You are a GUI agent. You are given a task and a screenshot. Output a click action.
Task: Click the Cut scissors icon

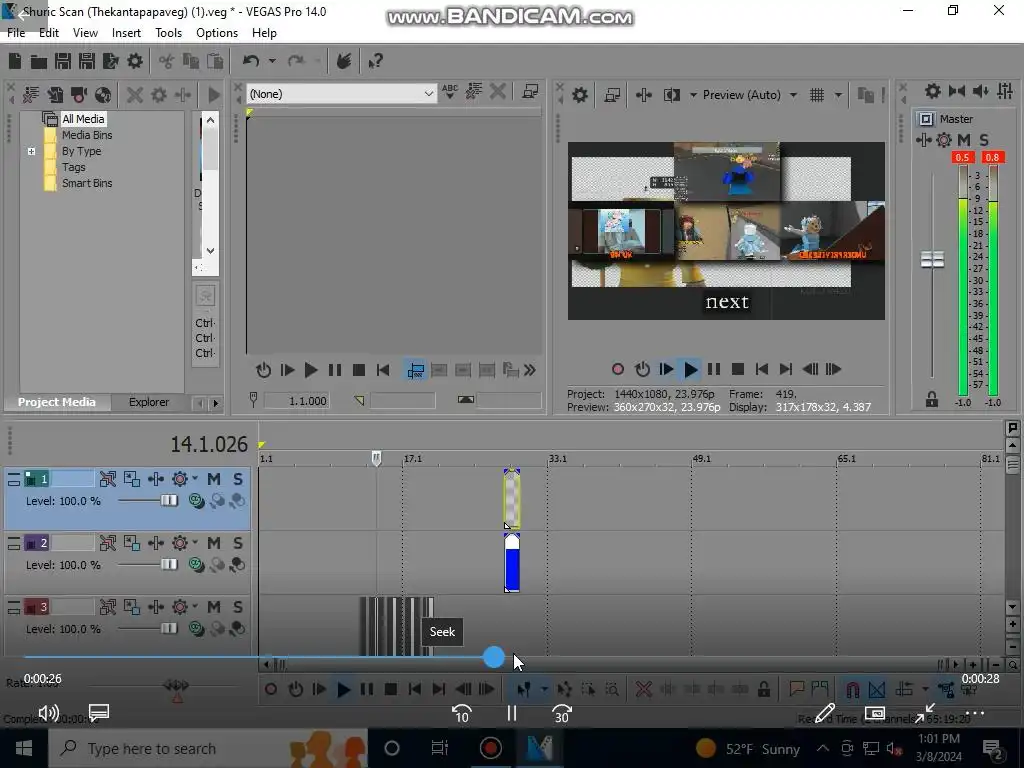pyautogui.click(x=166, y=61)
